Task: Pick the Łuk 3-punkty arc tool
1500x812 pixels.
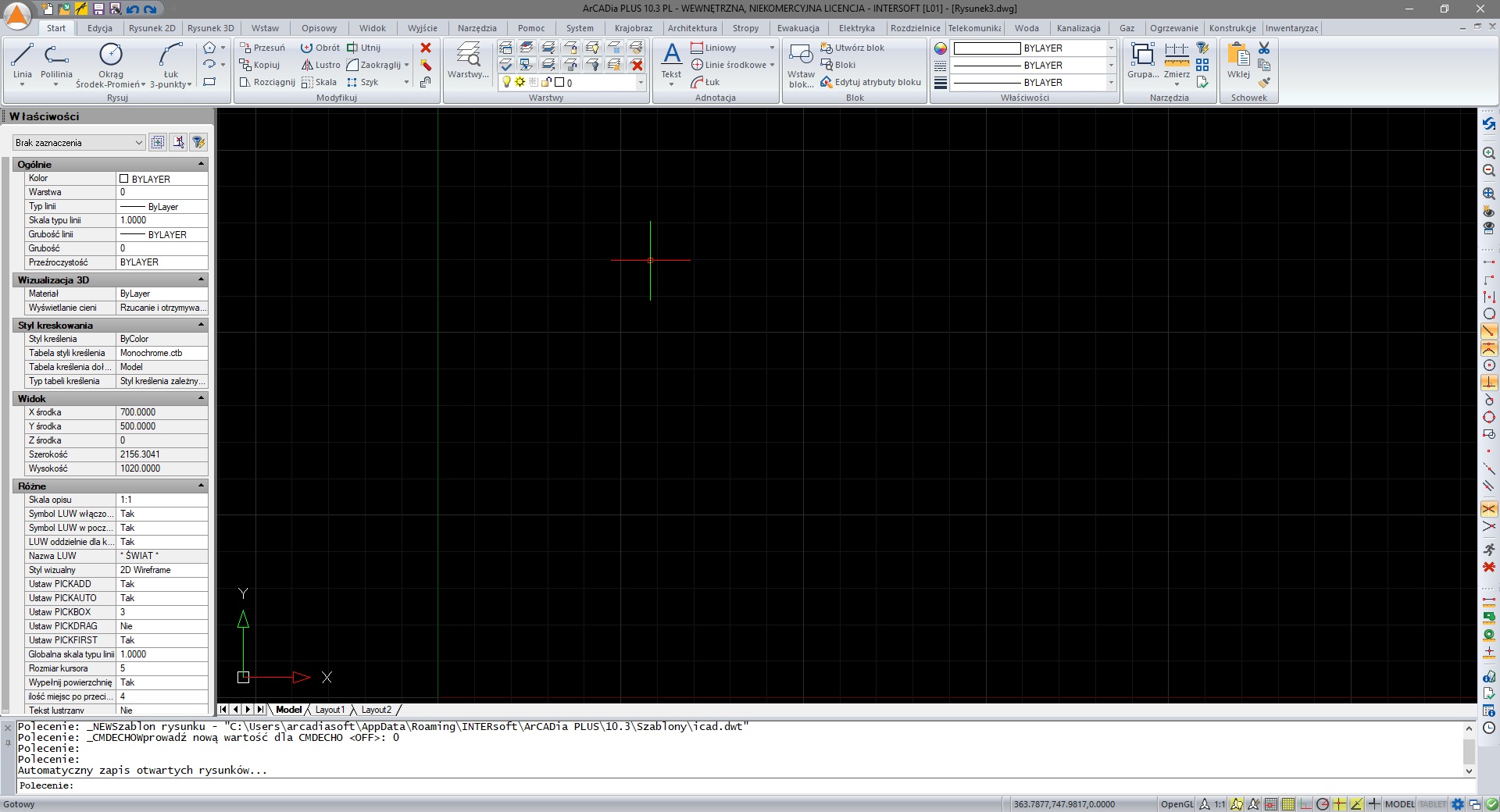Action: point(170,64)
